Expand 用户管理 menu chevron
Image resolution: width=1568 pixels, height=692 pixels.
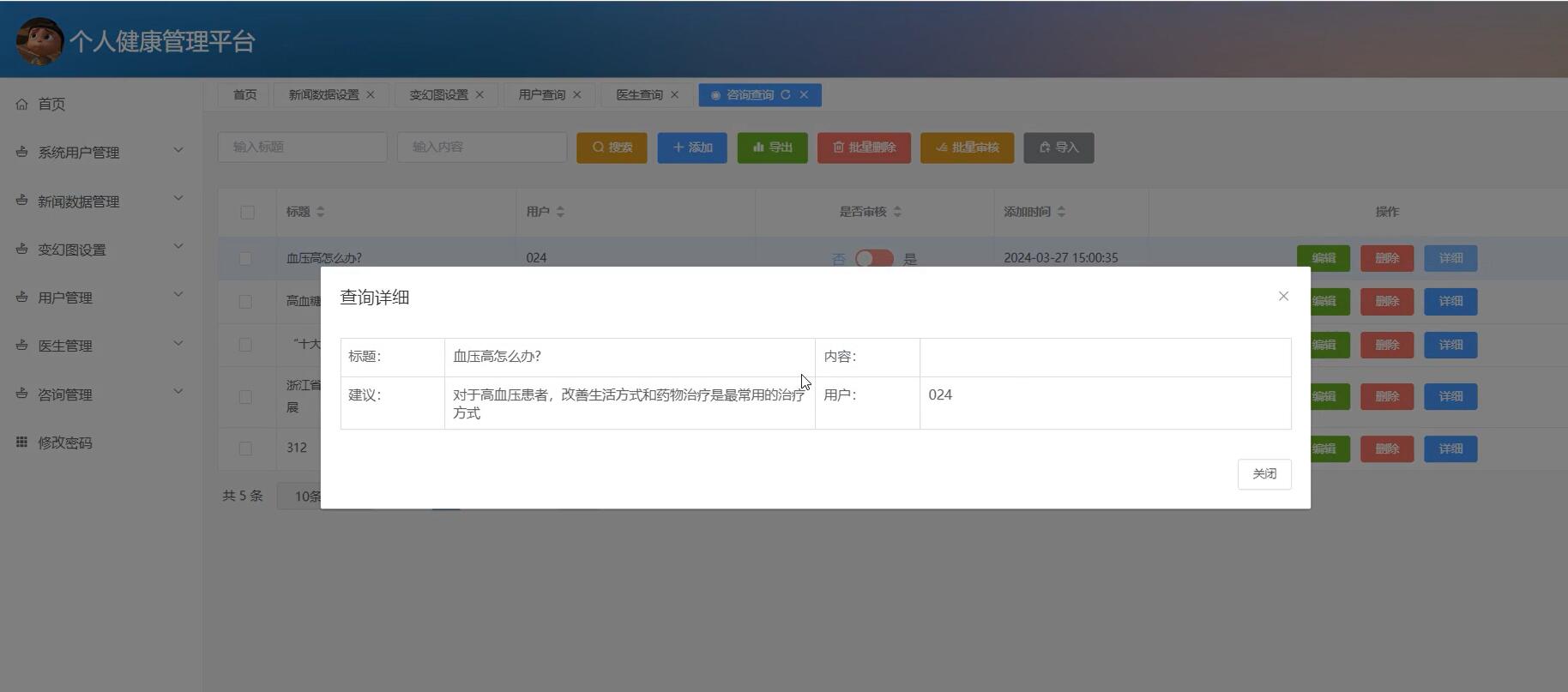(178, 295)
